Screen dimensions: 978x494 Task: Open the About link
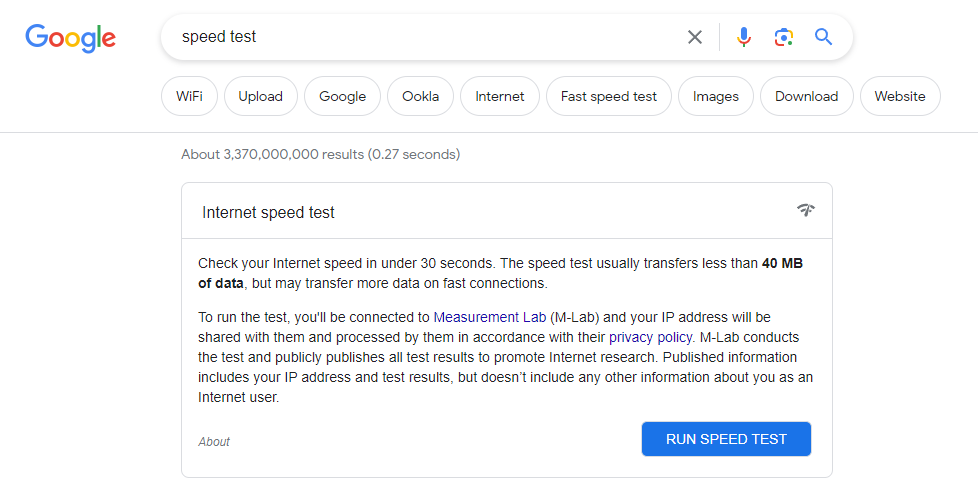click(214, 442)
